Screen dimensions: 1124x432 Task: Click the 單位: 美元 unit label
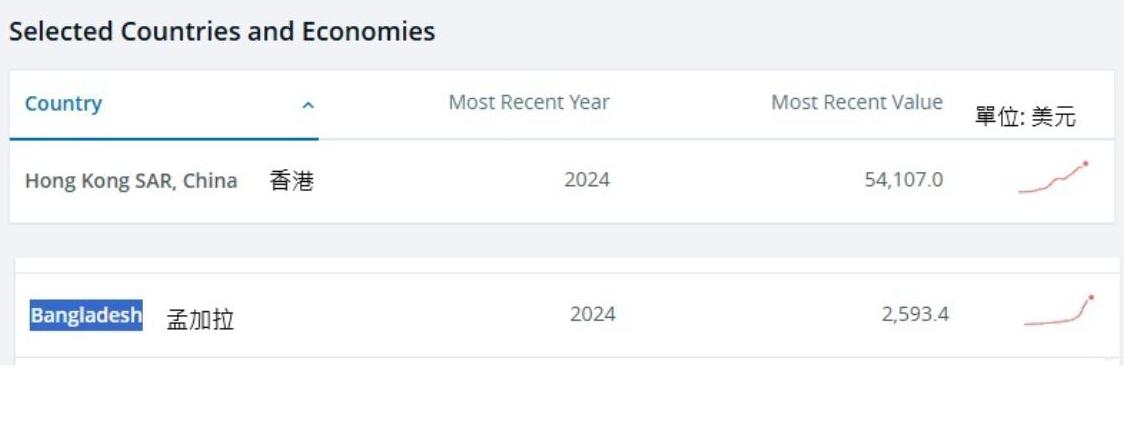(1025, 117)
